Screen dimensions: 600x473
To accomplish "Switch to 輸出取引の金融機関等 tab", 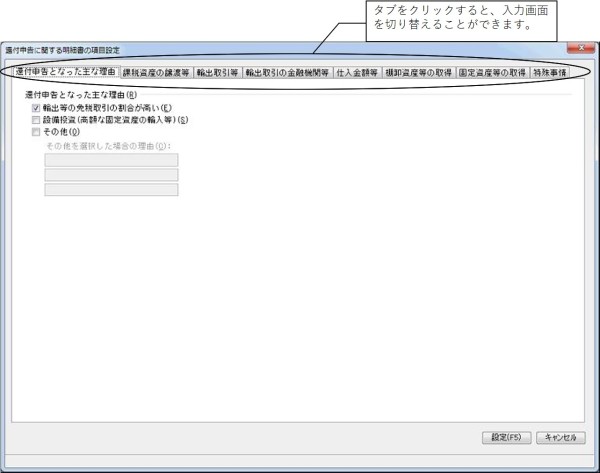I will click(x=287, y=73).
